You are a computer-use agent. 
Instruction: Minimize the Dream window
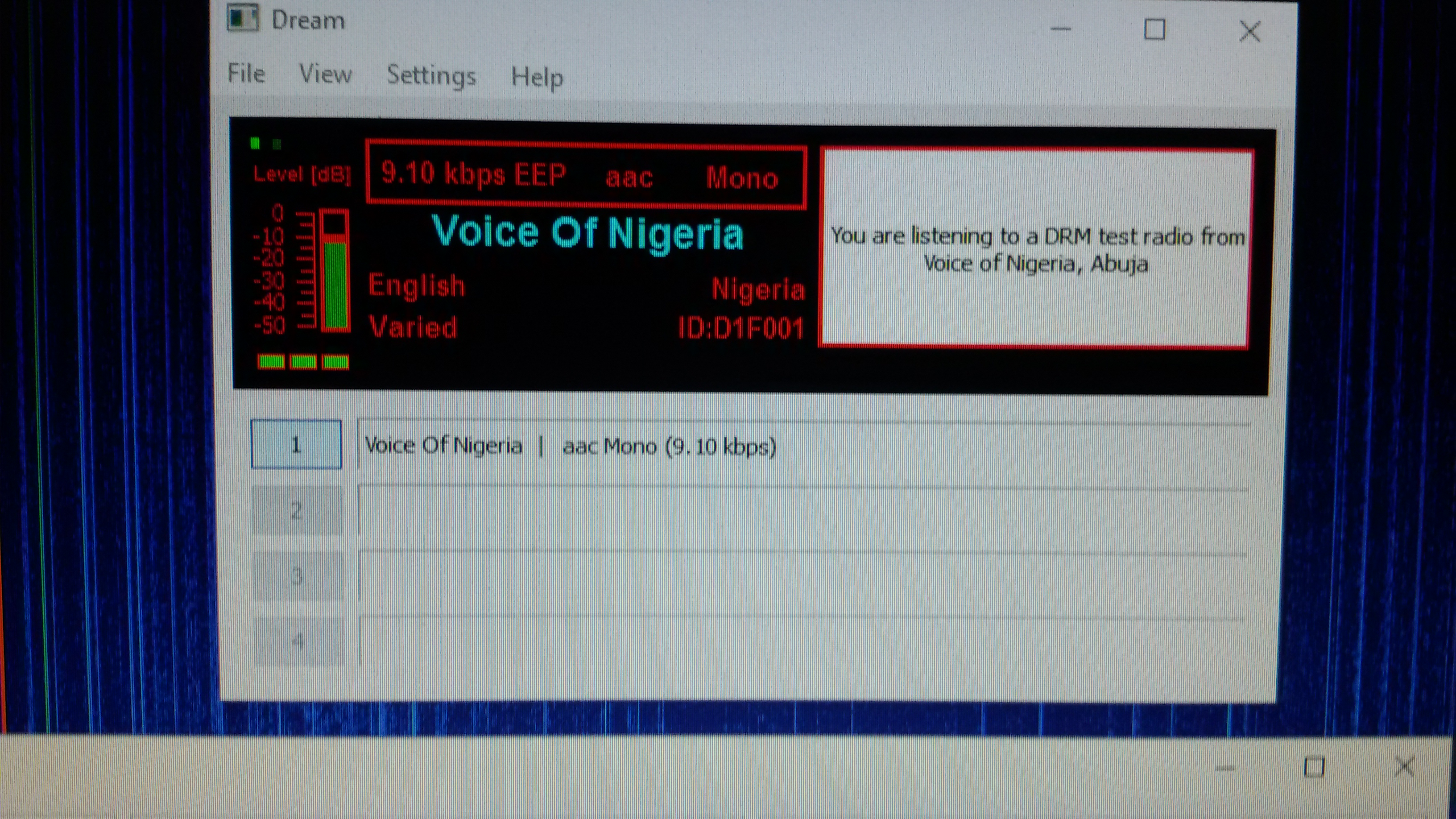(x=1060, y=29)
